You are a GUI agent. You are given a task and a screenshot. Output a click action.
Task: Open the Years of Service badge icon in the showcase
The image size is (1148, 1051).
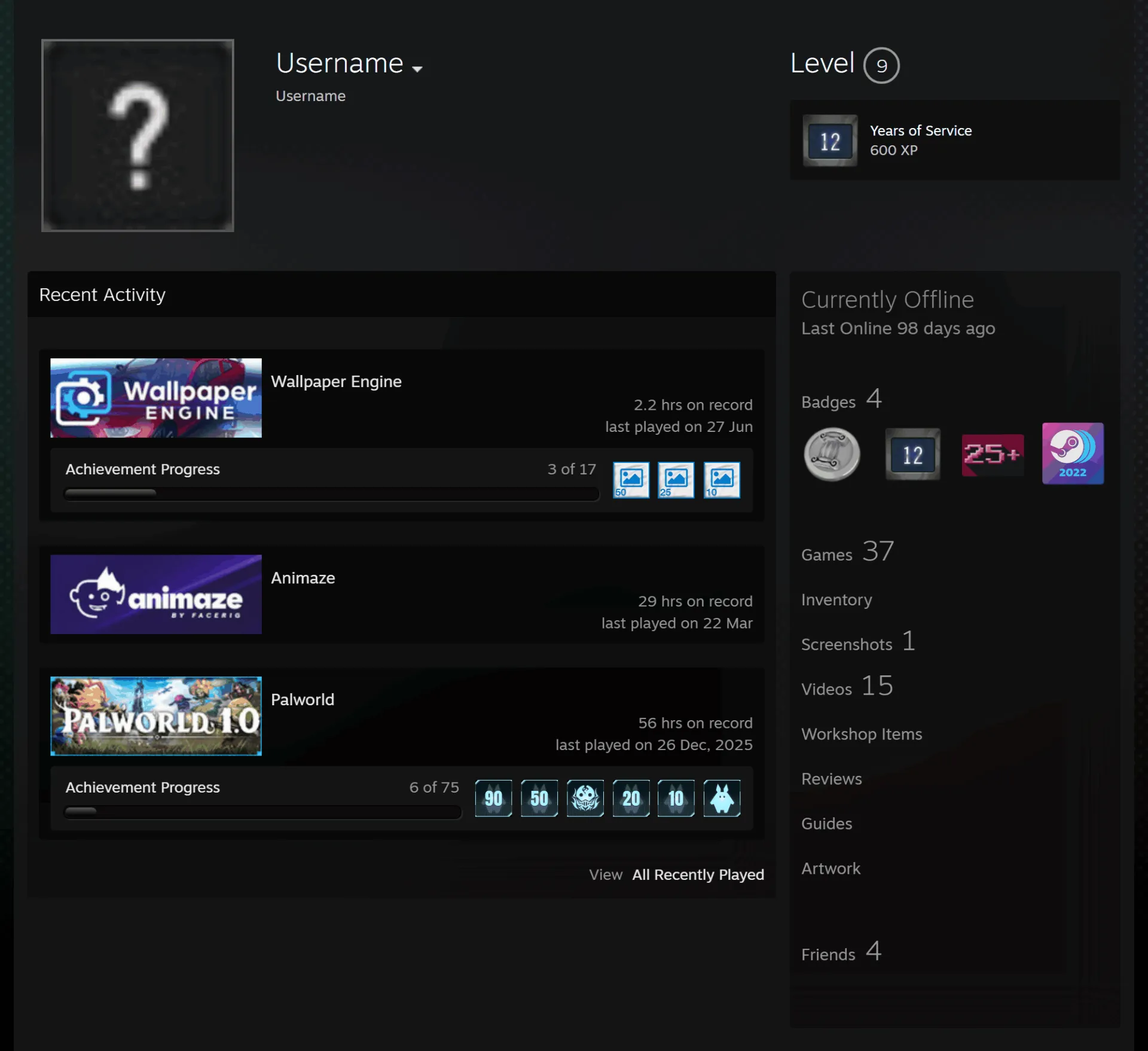pyautogui.click(x=830, y=141)
